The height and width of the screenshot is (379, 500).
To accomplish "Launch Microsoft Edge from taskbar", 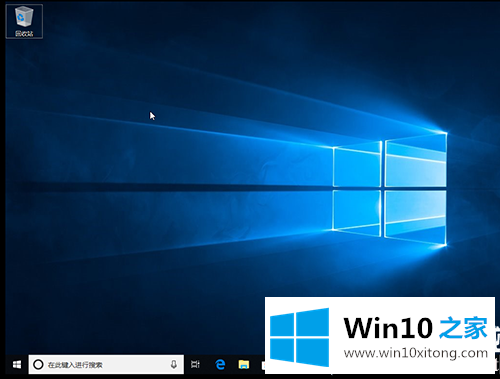I will 220,365.
